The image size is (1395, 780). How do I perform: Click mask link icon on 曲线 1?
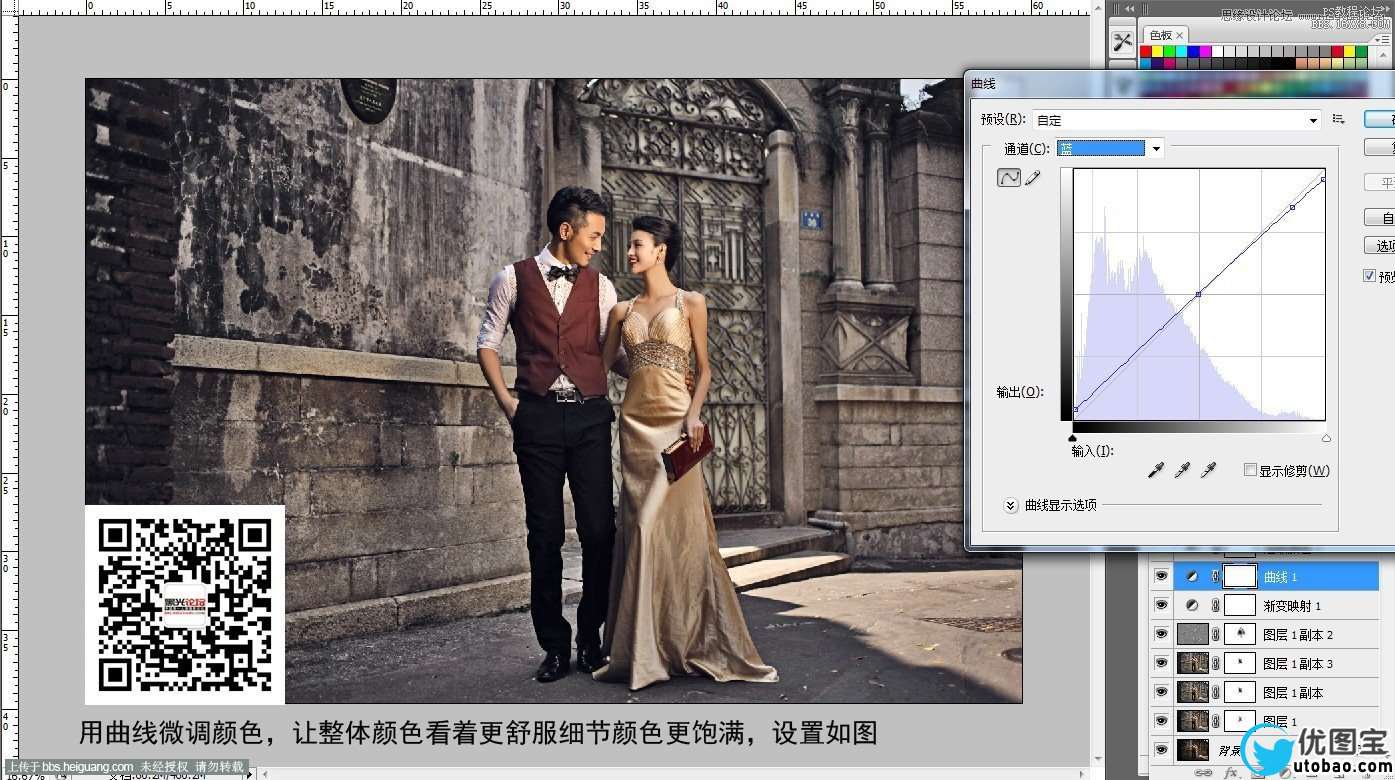coord(1216,577)
